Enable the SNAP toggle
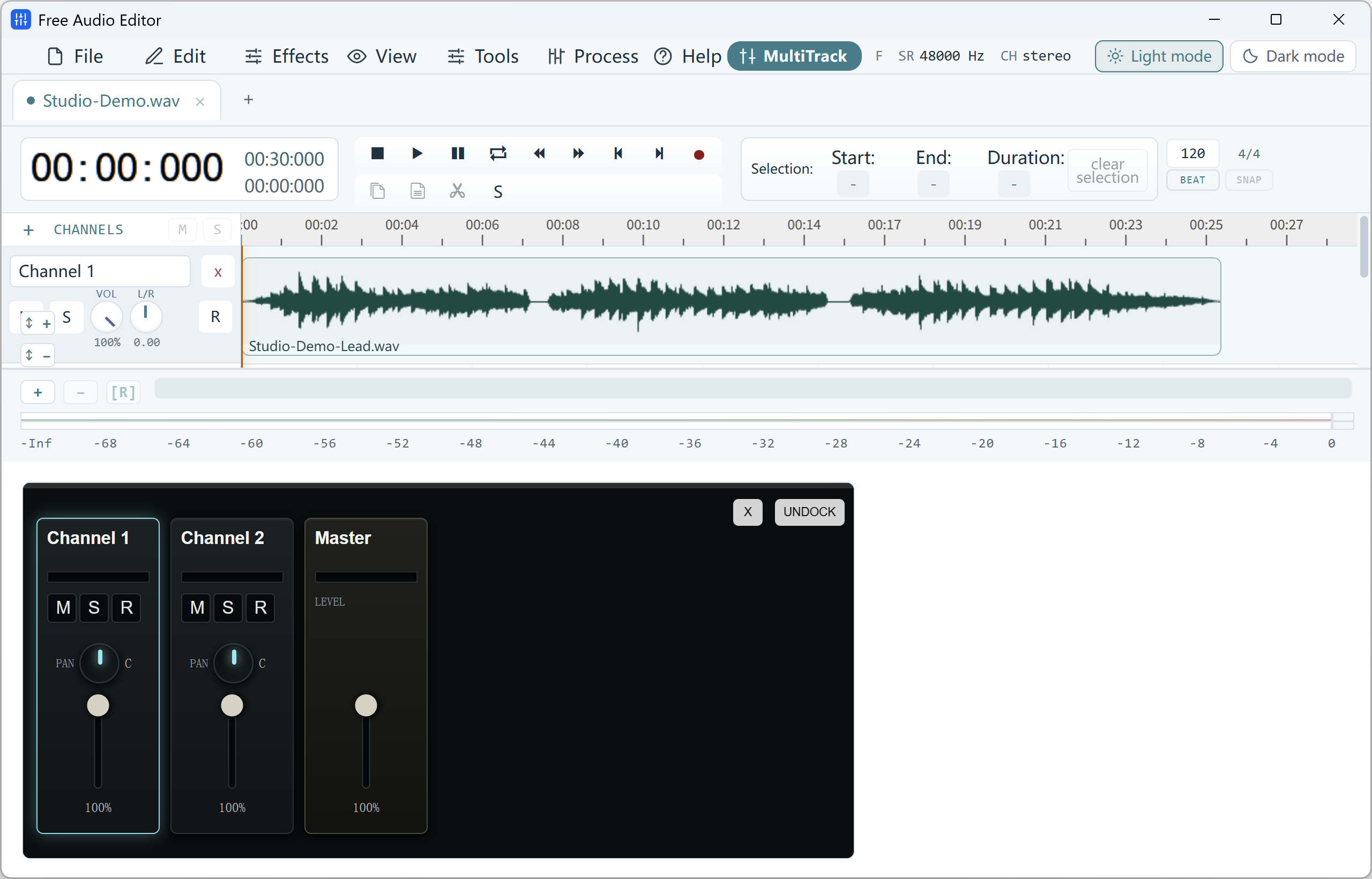1372x879 pixels. [x=1249, y=180]
